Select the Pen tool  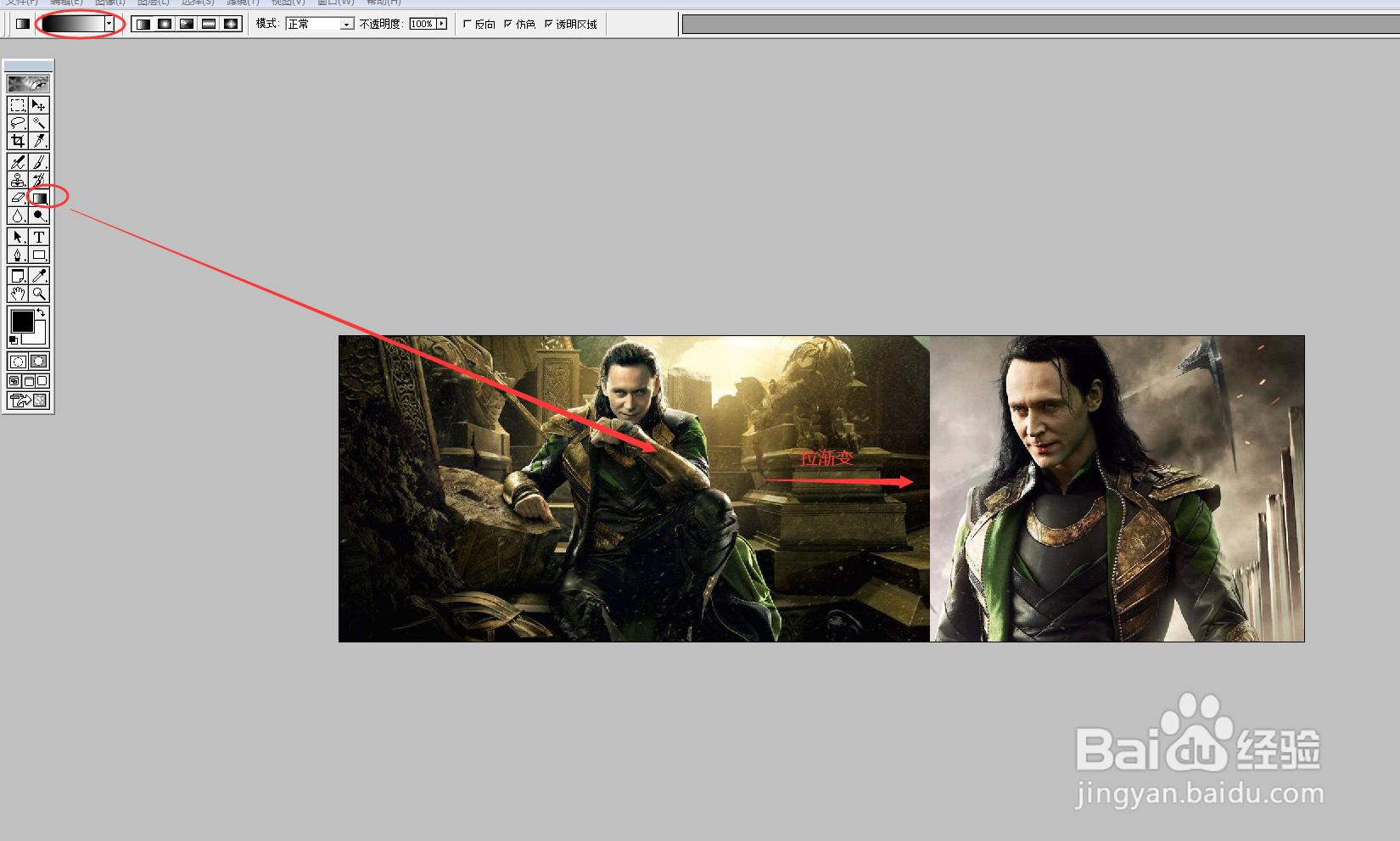click(x=18, y=255)
